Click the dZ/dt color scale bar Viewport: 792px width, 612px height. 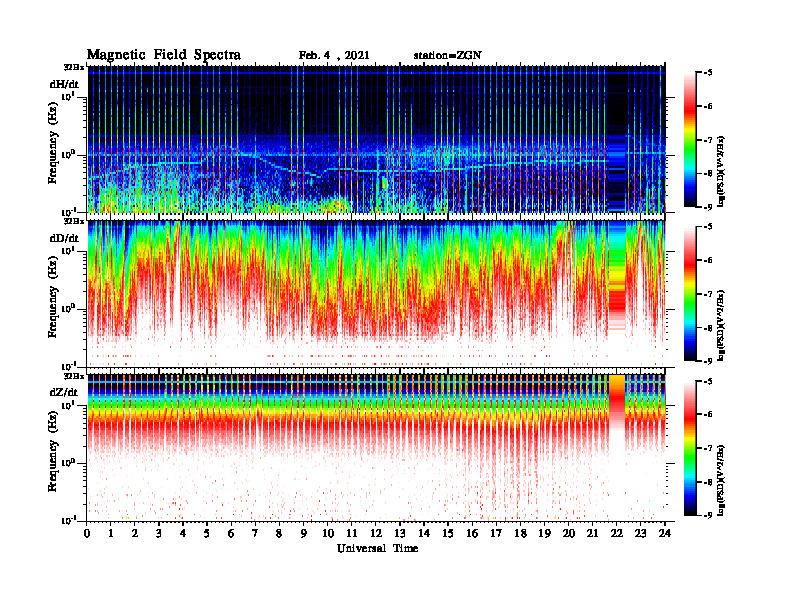coord(690,448)
